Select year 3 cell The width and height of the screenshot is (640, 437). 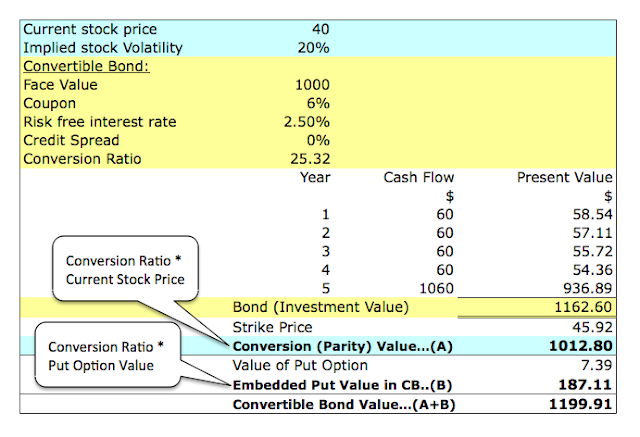tap(325, 251)
